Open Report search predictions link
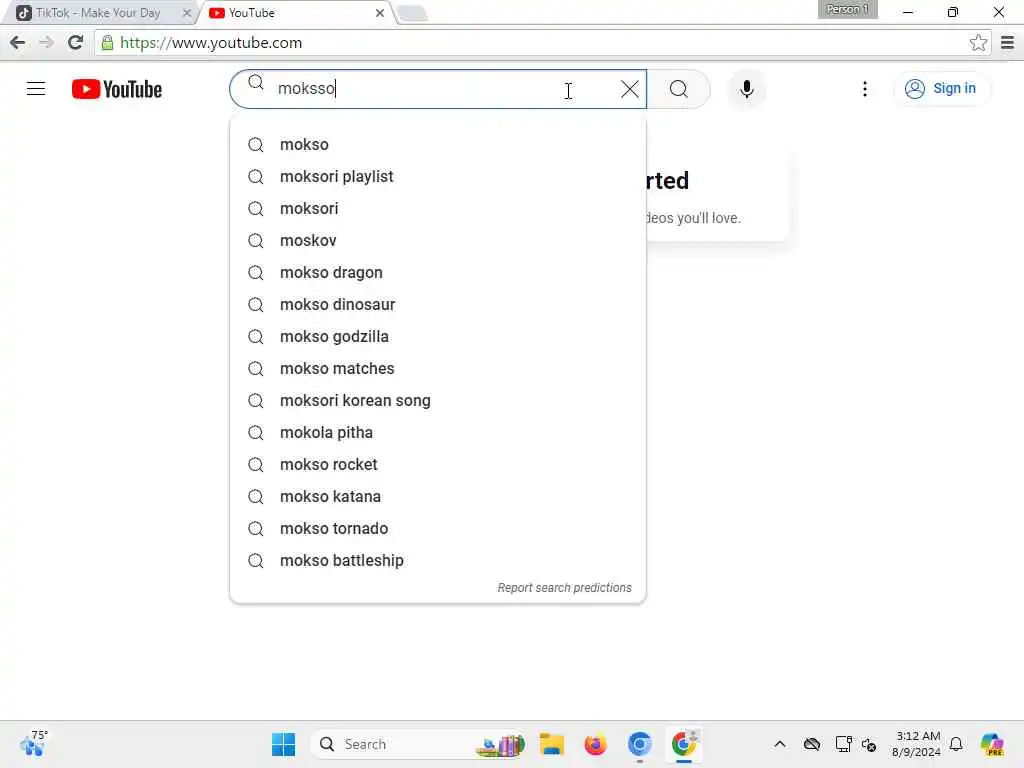This screenshot has height=768, width=1024. point(564,588)
